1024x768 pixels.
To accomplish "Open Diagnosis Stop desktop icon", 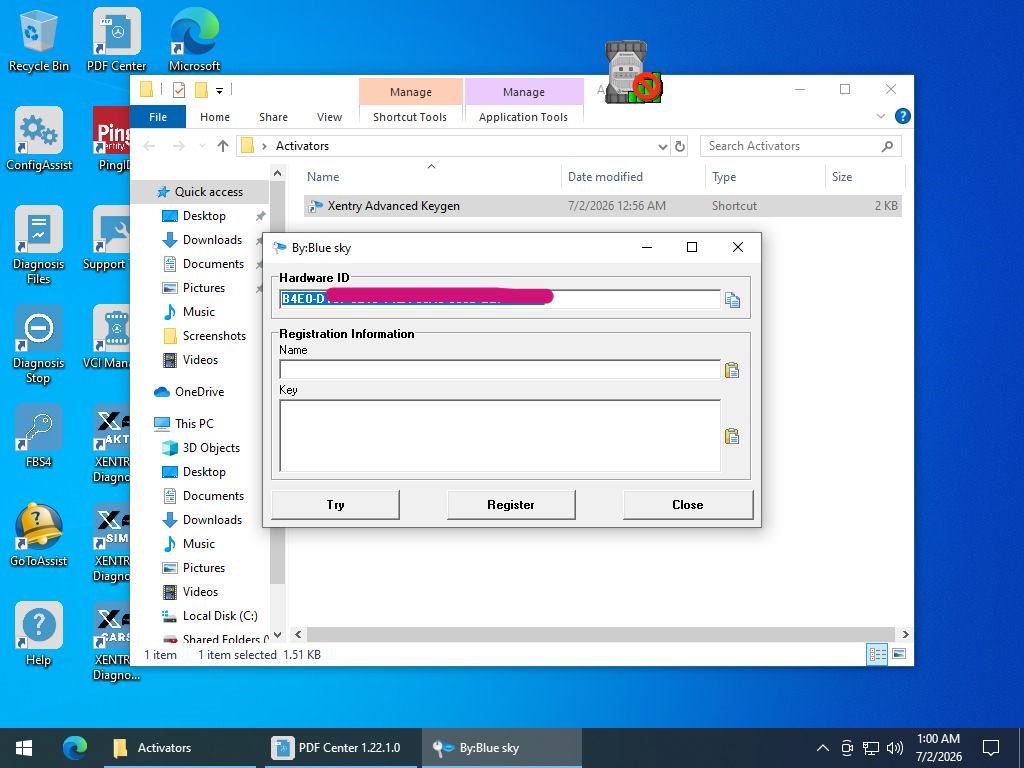I will coord(39,344).
